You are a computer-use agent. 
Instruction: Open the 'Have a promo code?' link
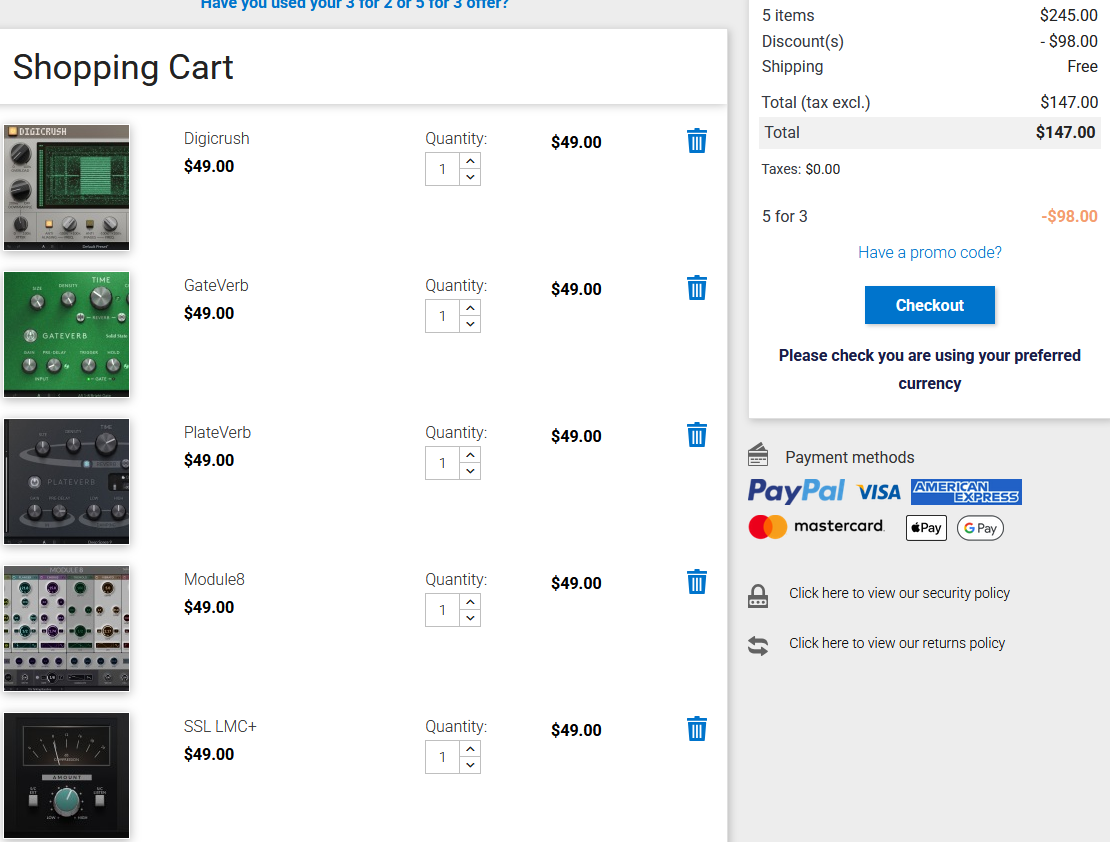click(x=930, y=253)
